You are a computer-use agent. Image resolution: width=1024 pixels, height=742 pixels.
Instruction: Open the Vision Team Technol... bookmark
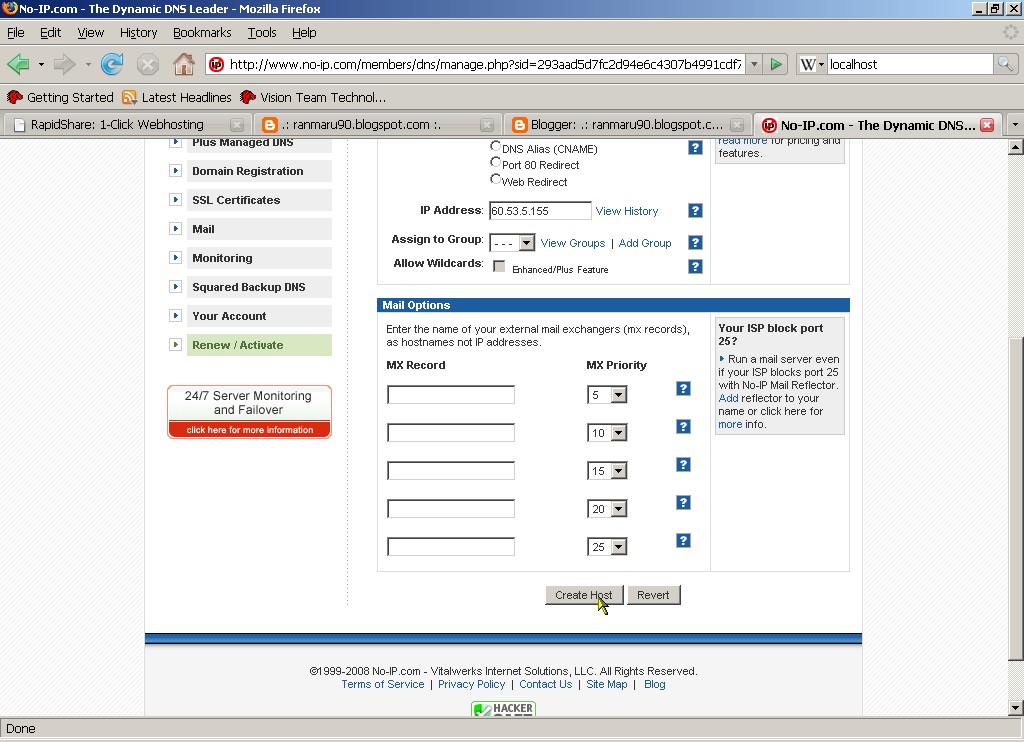tap(313, 97)
